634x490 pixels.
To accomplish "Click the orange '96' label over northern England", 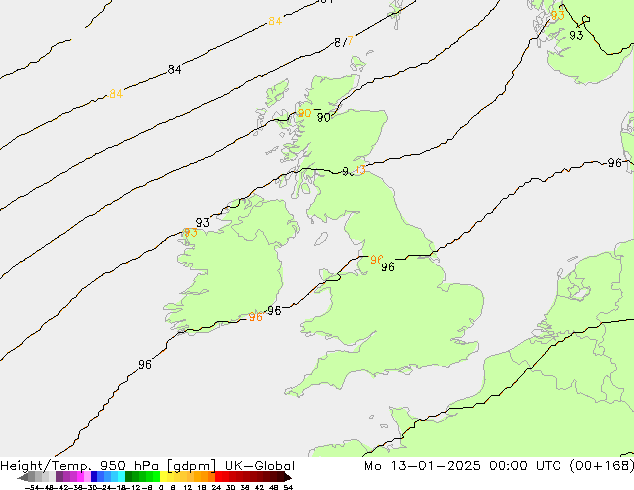I will [x=376, y=260].
